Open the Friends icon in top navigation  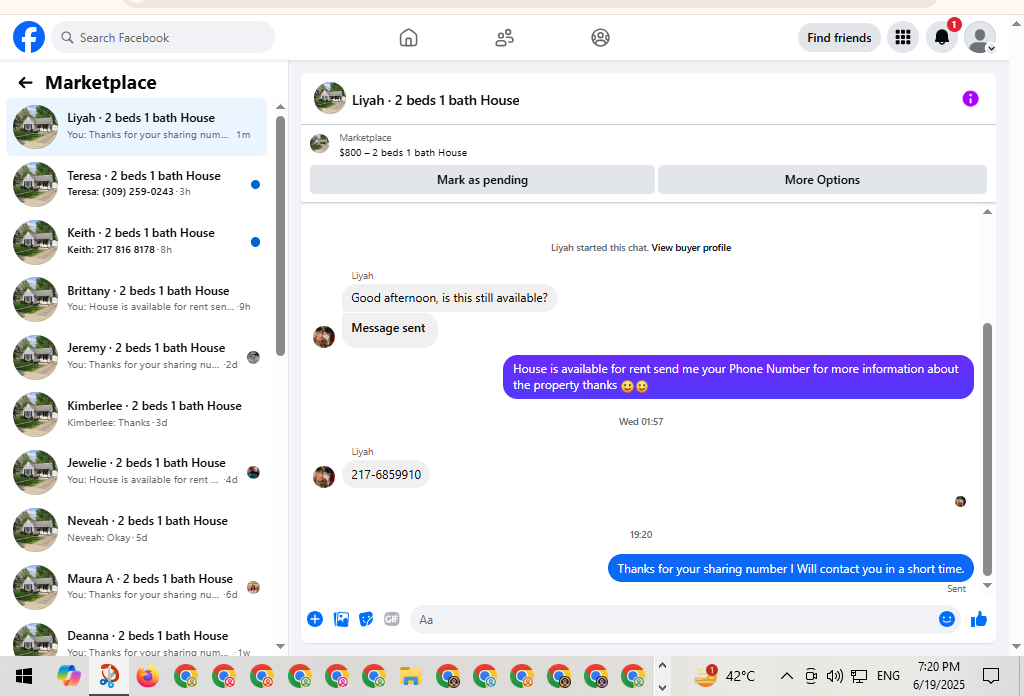coord(504,38)
